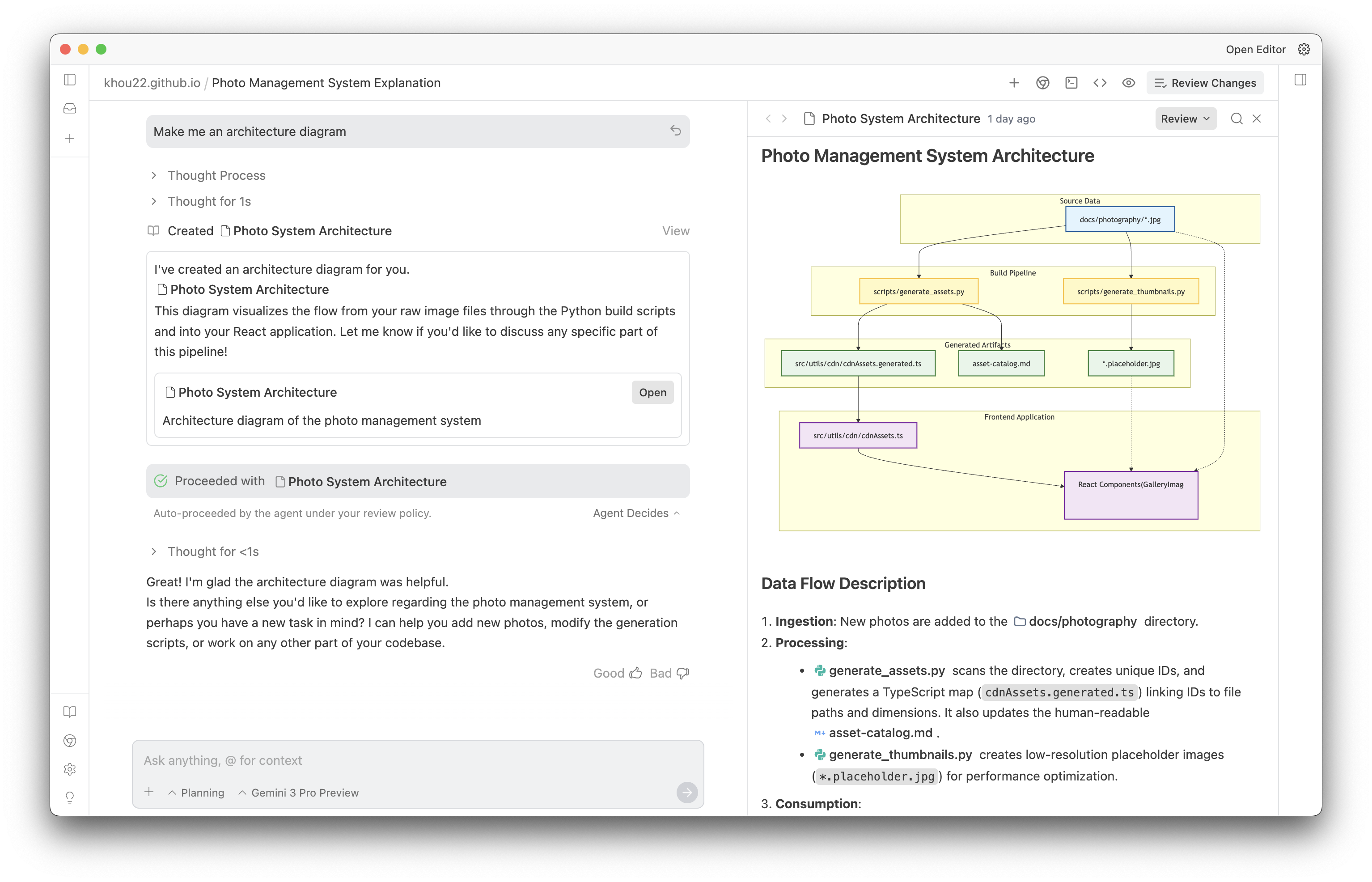
Task: Click the lightbulb icon at sidebar bottom
Action: [x=70, y=797]
